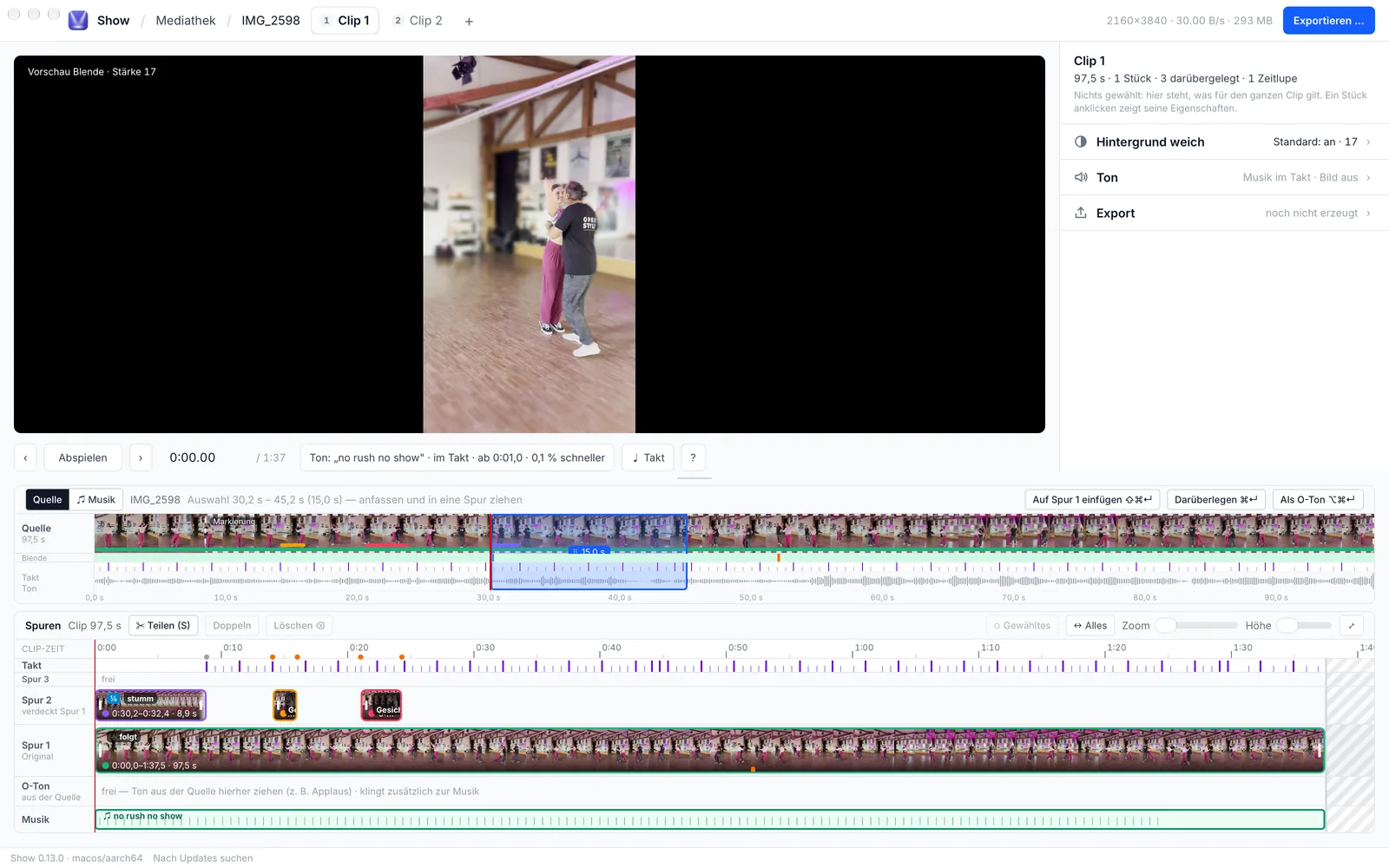1389x868 pixels.
Task: Expand the Export row chevron
Action: 1369,213
